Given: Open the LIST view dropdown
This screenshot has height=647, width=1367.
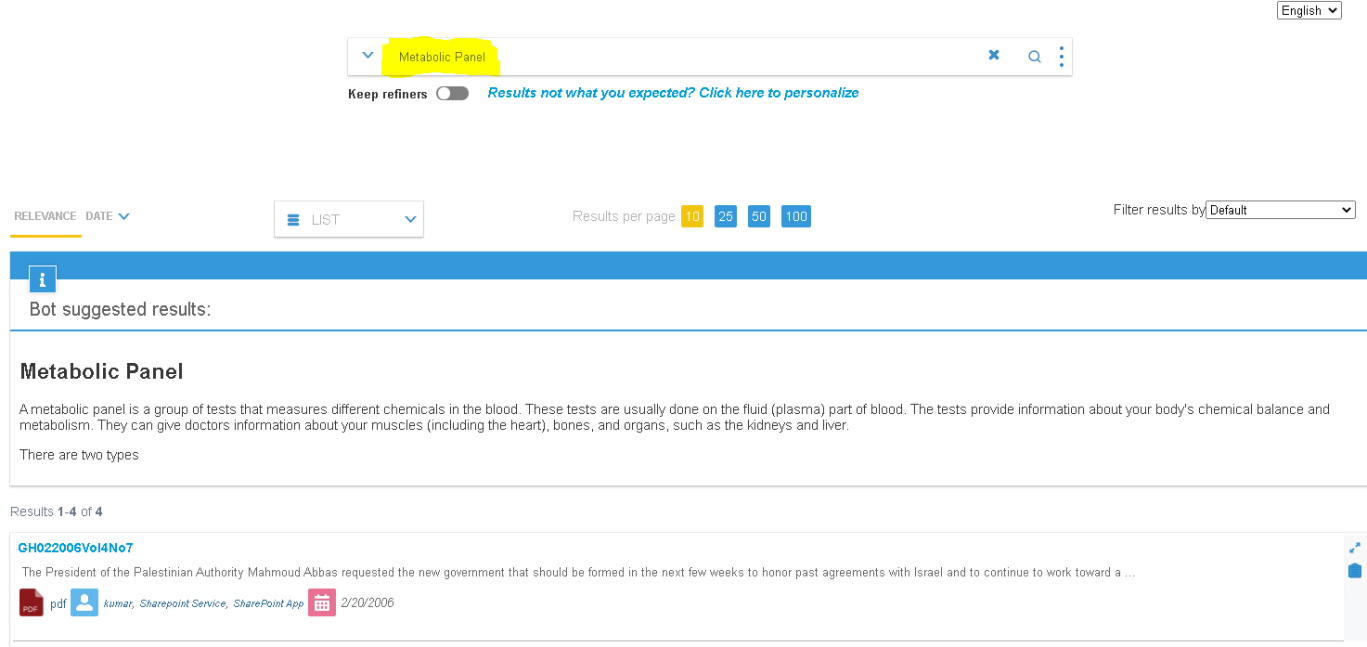Looking at the screenshot, I should (348, 220).
